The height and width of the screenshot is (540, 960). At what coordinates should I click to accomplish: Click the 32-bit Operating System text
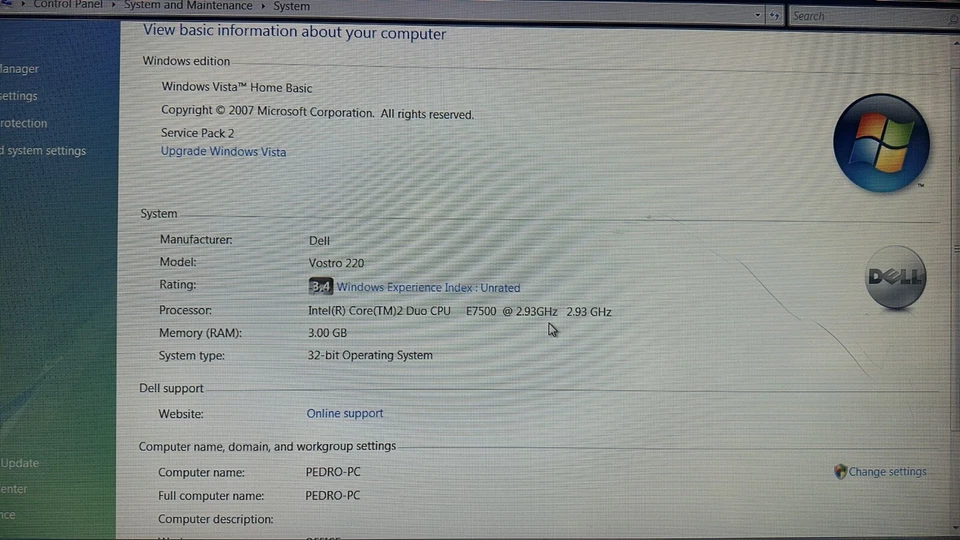[370, 355]
